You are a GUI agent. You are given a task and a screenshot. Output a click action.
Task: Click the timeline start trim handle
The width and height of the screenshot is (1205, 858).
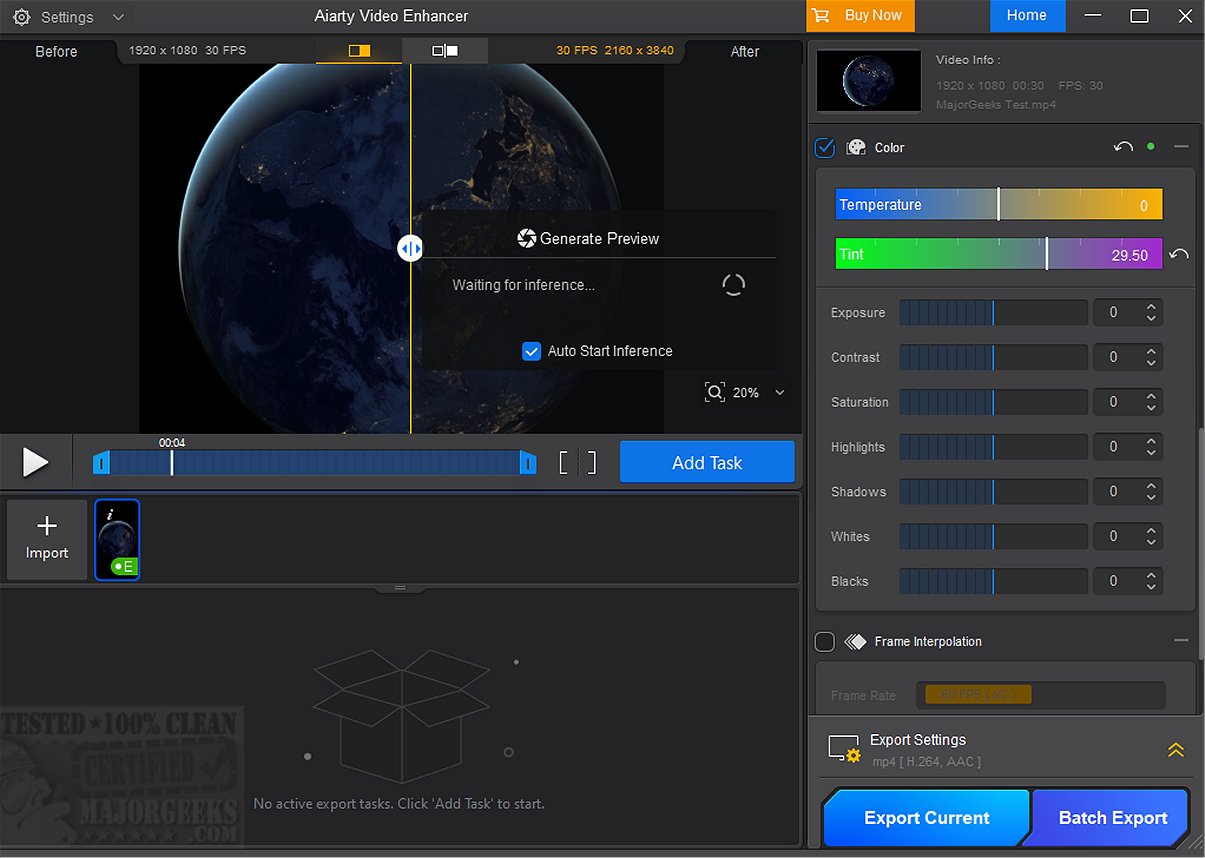pos(101,462)
